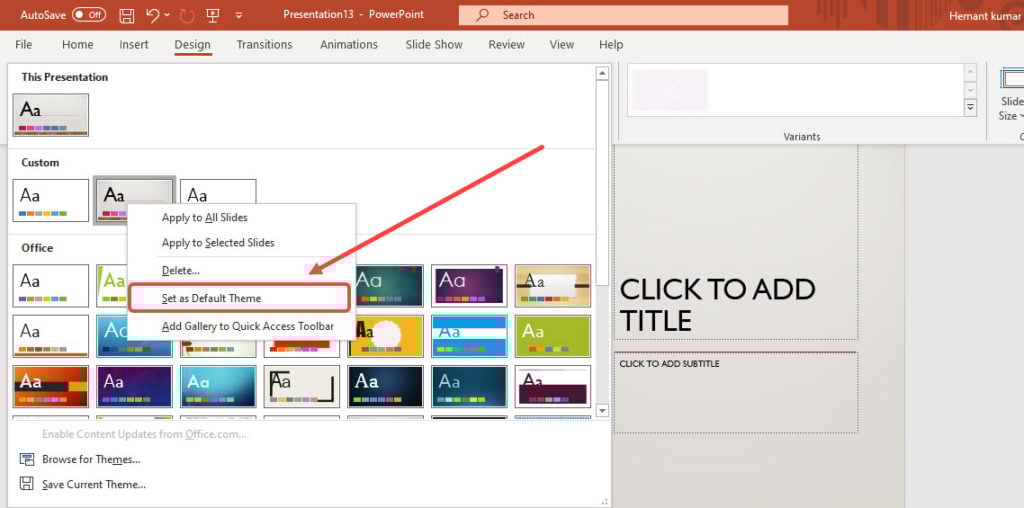Open Customize Quick Access Toolbar dropdown
Image resolution: width=1024 pixels, height=508 pixels.
pos(238,15)
